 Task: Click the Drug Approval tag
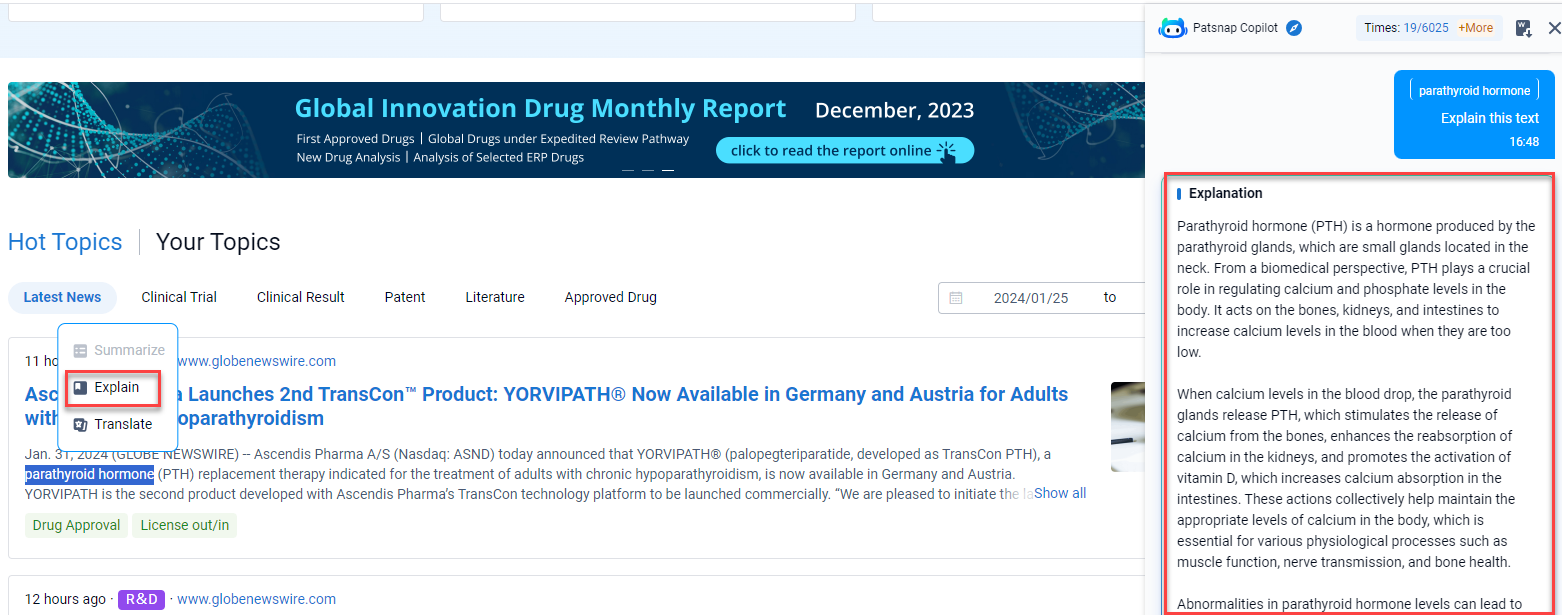click(x=76, y=525)
